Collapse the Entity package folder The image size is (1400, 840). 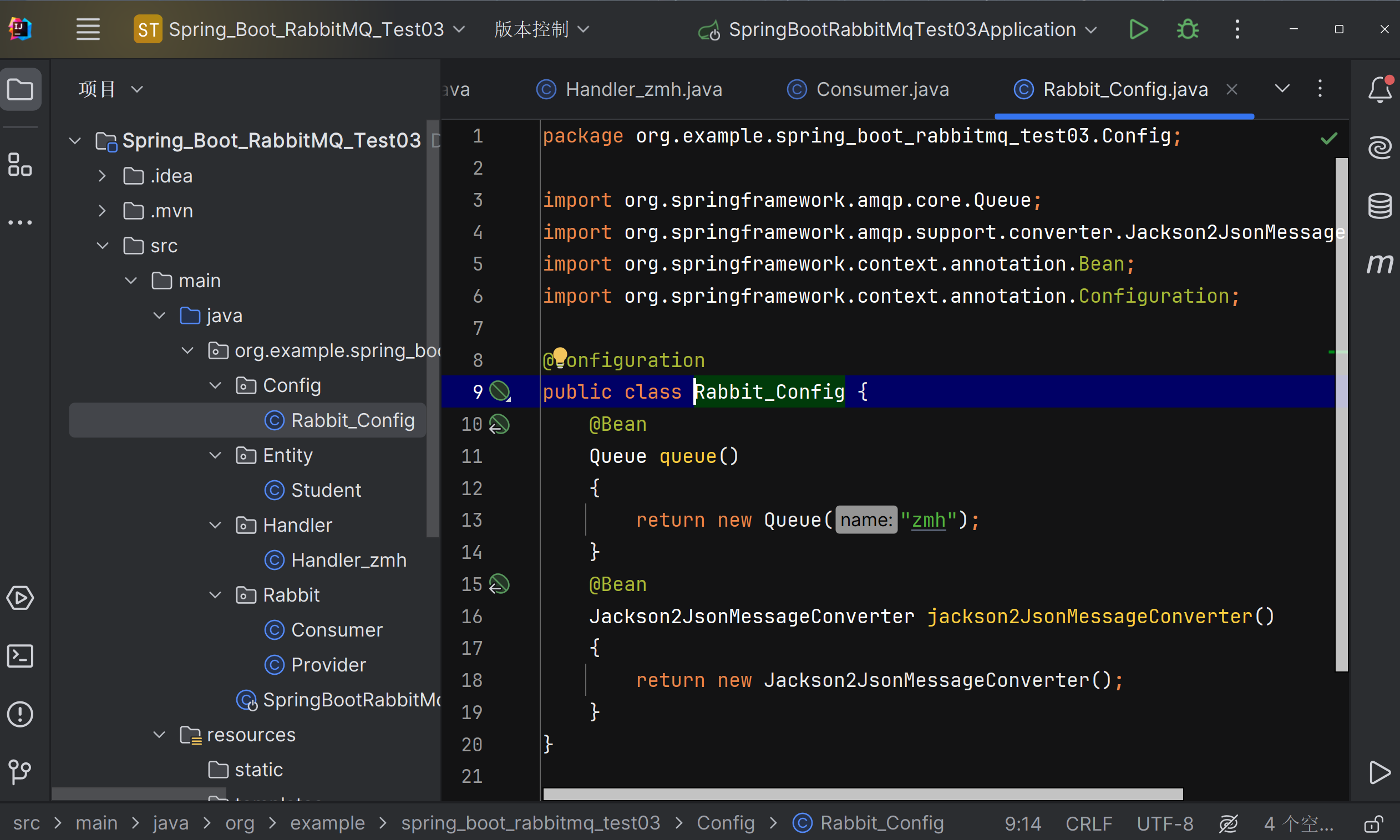click(x=215, y=456)
